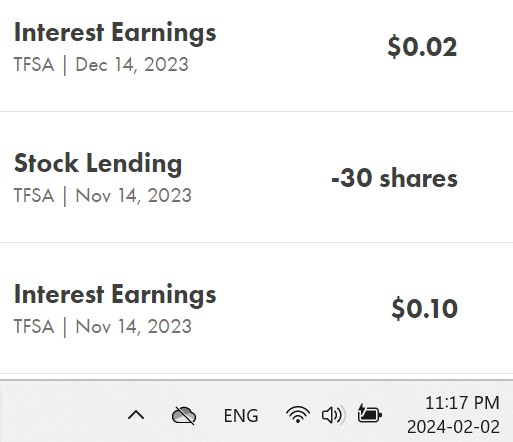Open the speaker volume icon
Image resolution: width=513 pixels, height=442 pixels.
pos(332,415)
